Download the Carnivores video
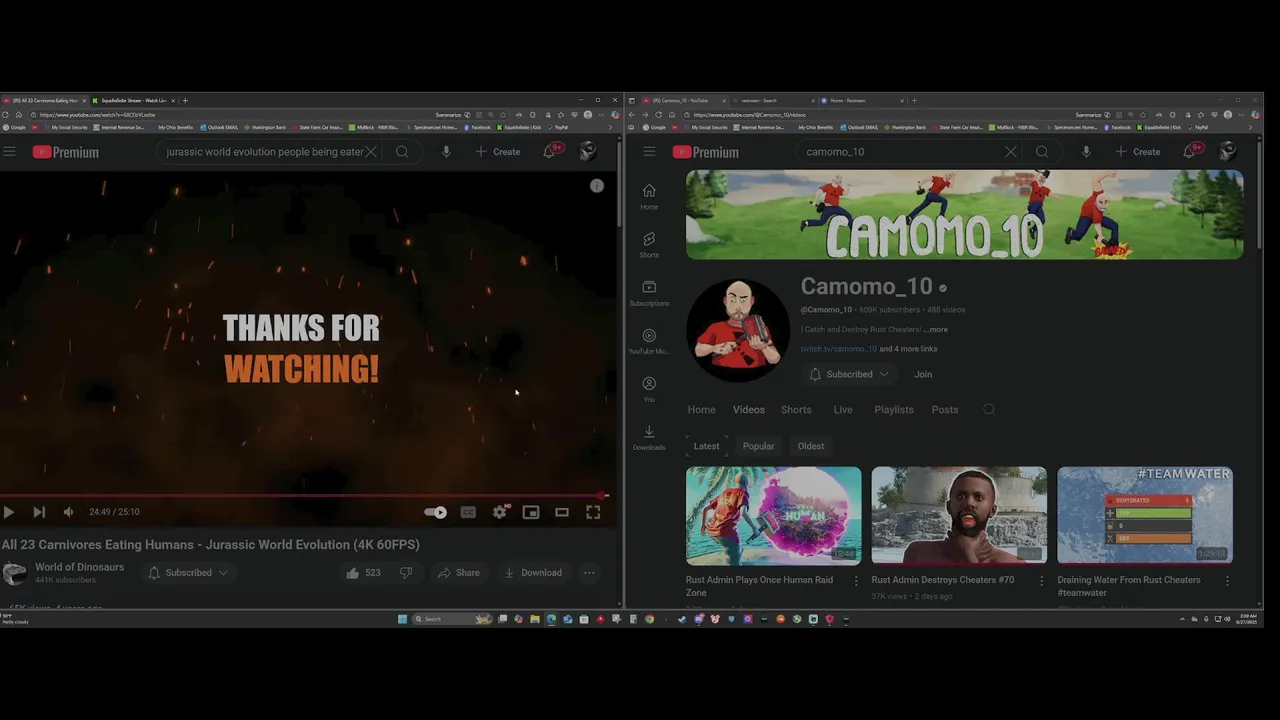1280x720 pixels. 533,573
